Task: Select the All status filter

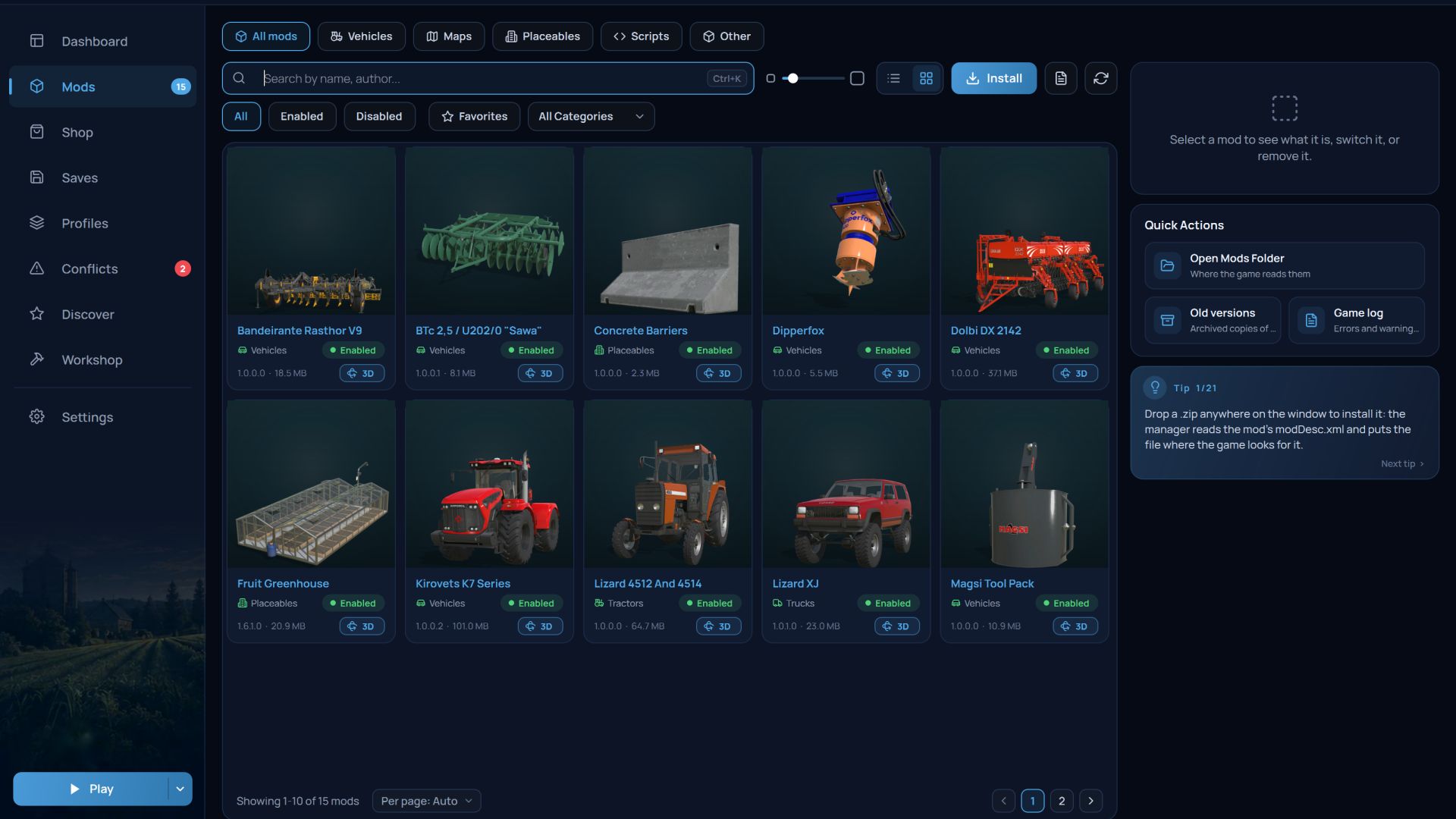Action: [241, 116]
